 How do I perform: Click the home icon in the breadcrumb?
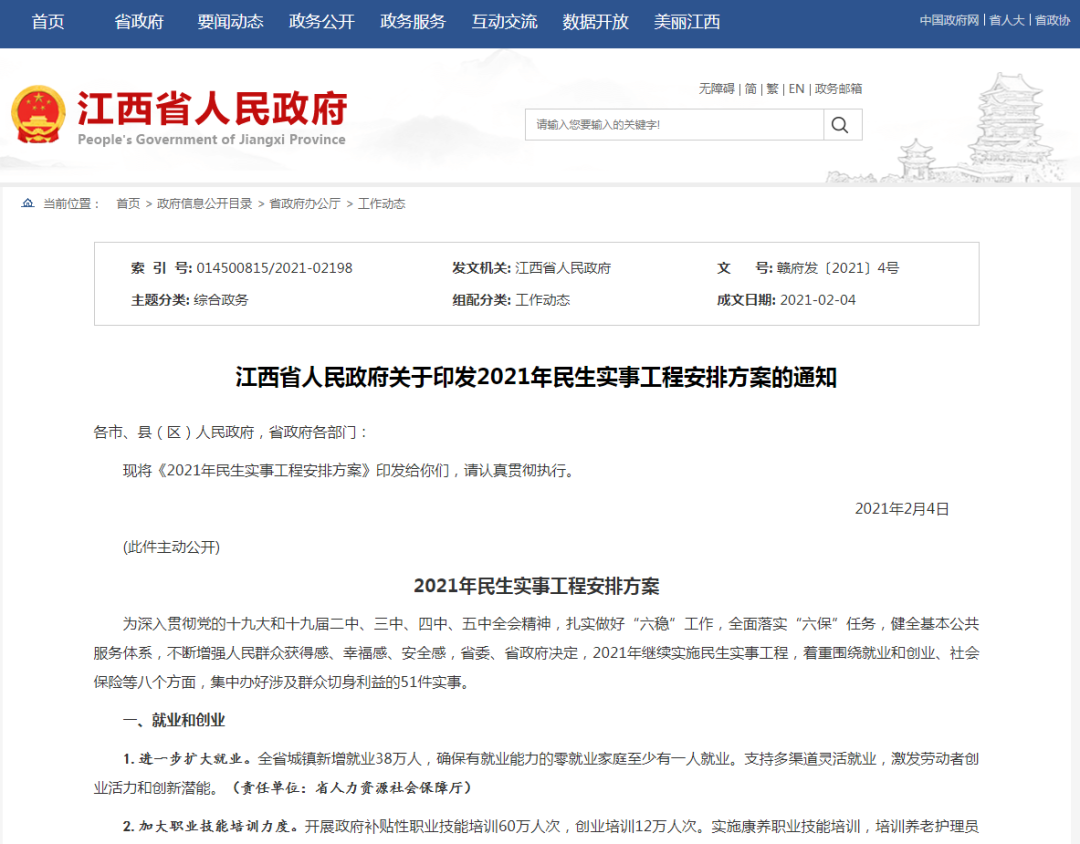[x=28, y=203]
